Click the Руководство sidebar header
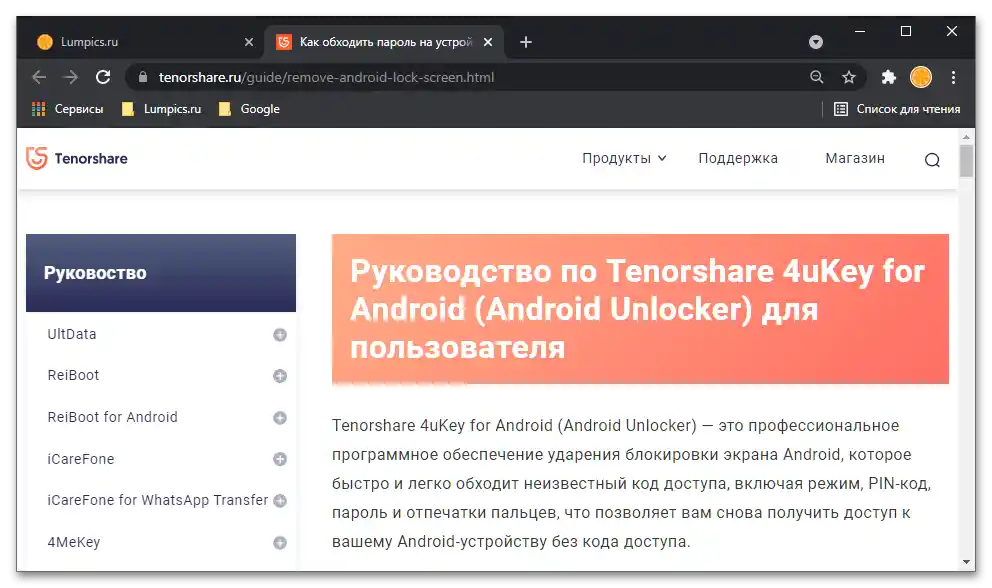Viewport: 992px width, 588px height. [161, 273]
